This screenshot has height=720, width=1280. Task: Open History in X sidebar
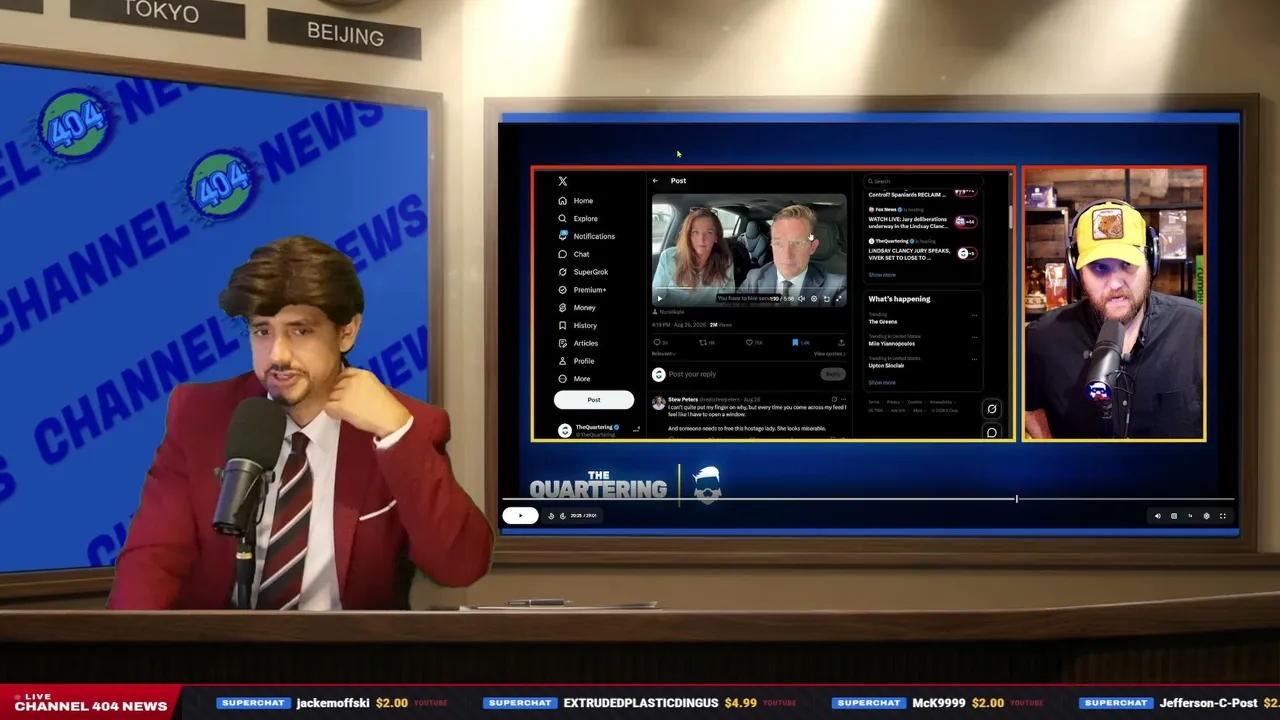[x=578, y=325]
